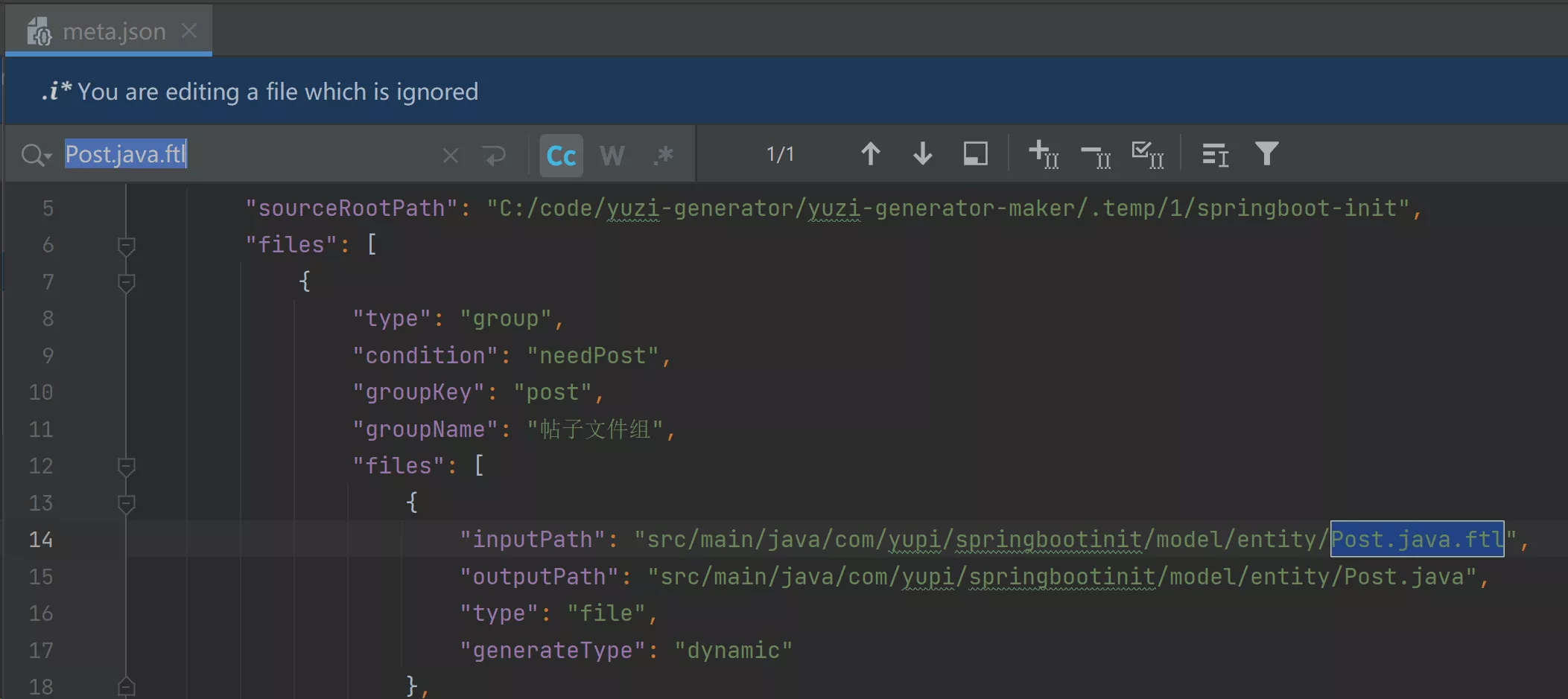The width and height of the screenshot is (1568, 699).
Task: Open search history magnifier dropdown
Action: coord(36,155)
